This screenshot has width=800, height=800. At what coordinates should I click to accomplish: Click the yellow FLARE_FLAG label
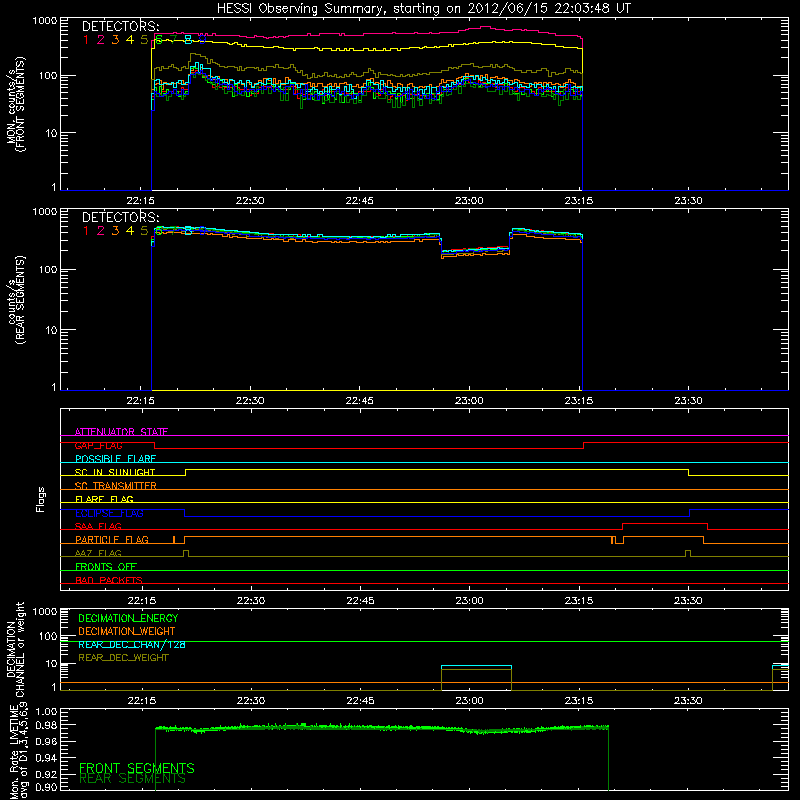[x=104, y=499]
